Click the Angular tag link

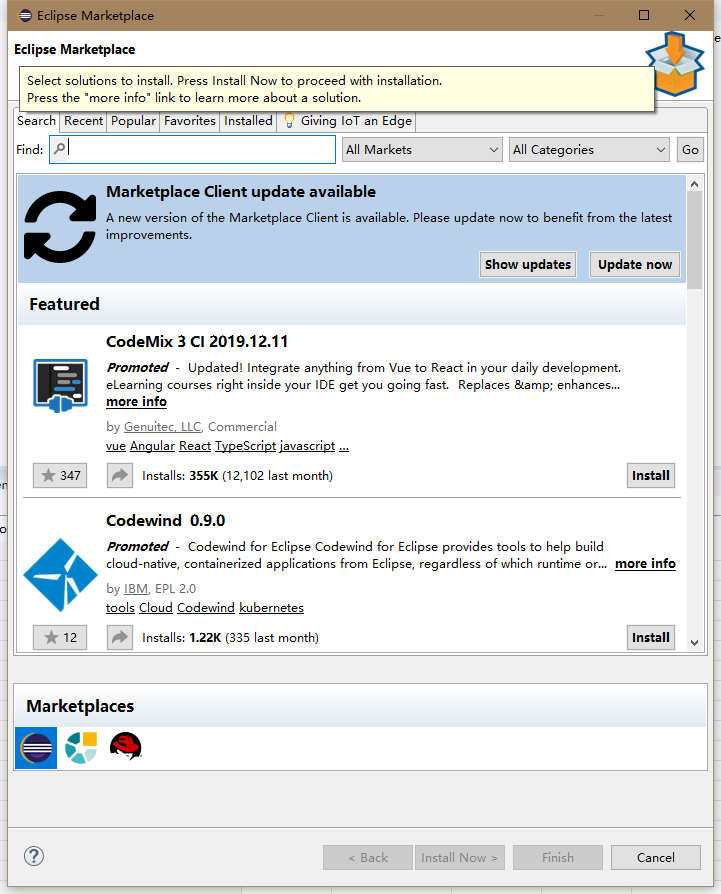152,446
